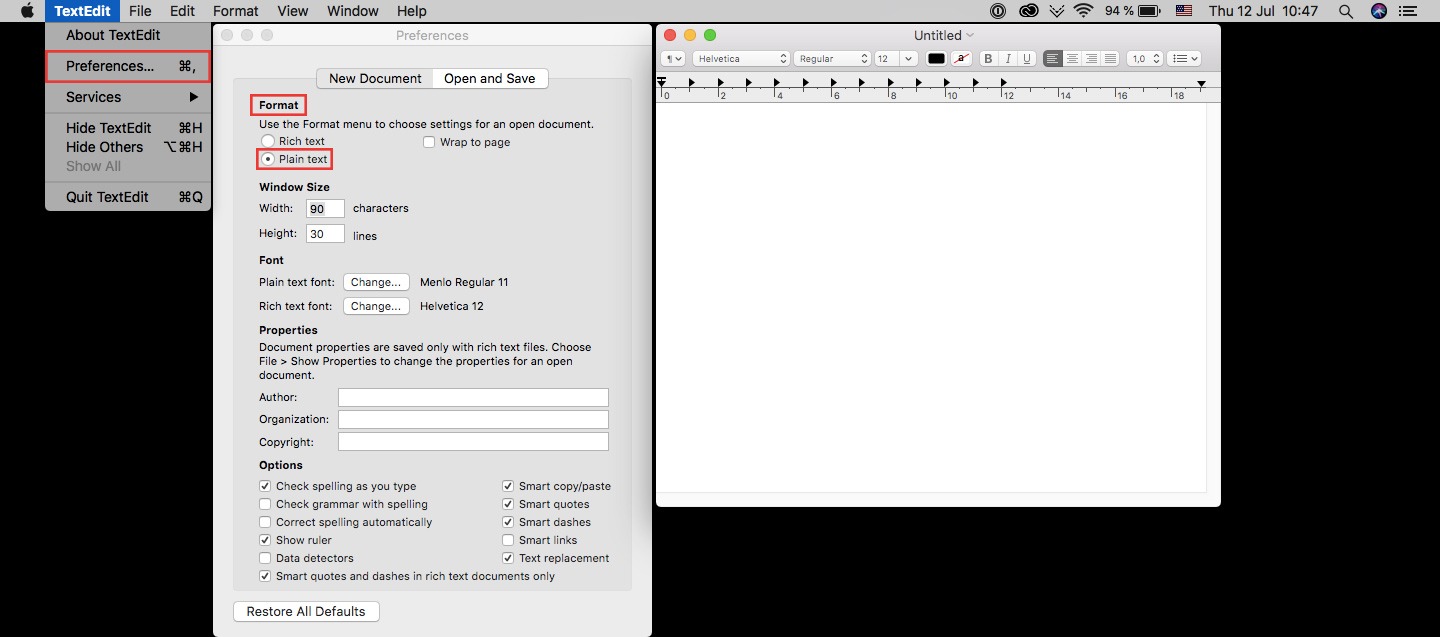Open the list bullets dropdown
Screen dimensions: 1440x637
point(1184,59)
